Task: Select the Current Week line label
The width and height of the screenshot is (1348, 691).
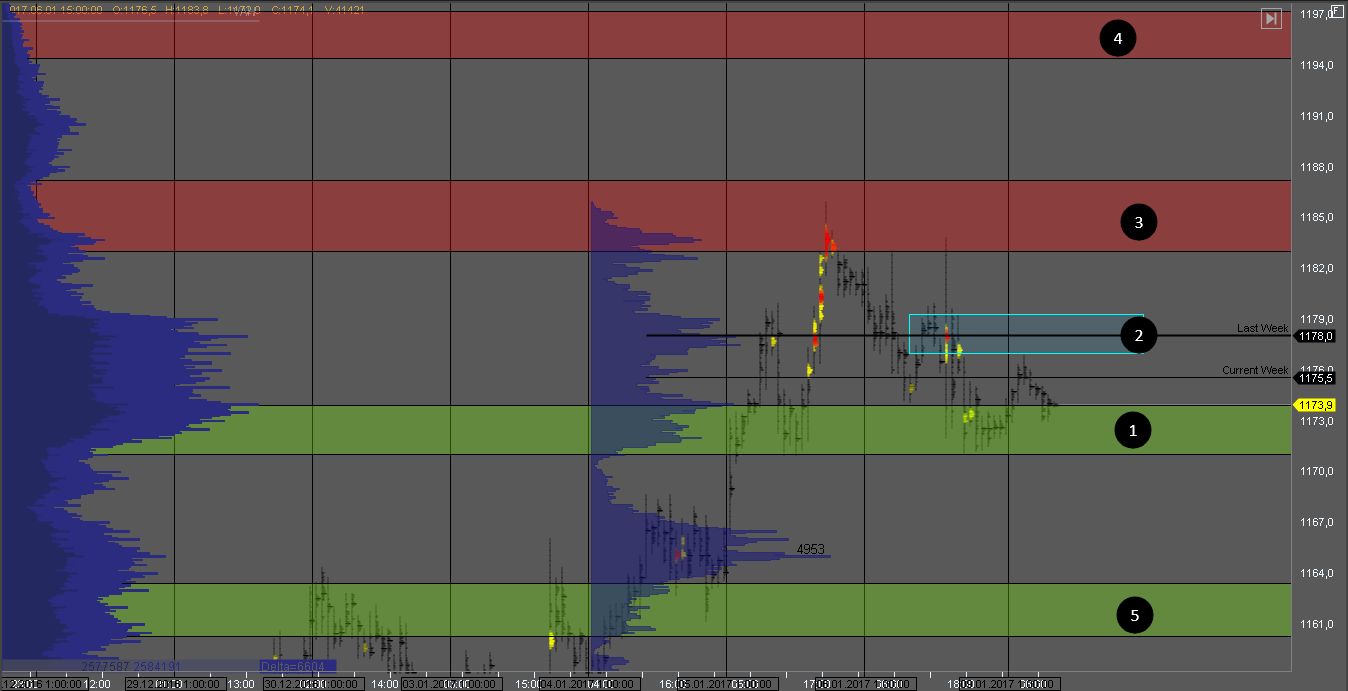Action: point(1254,370)
